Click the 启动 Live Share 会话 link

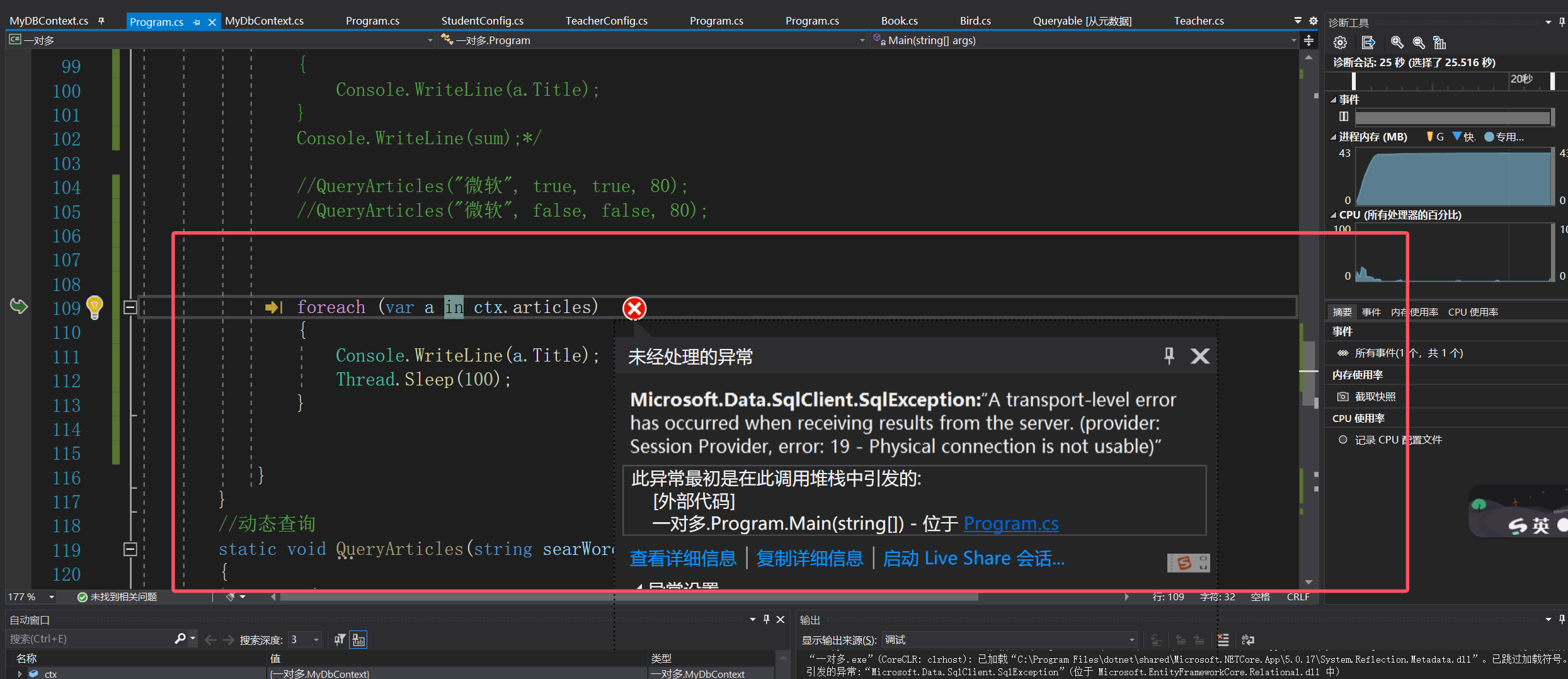973,559
